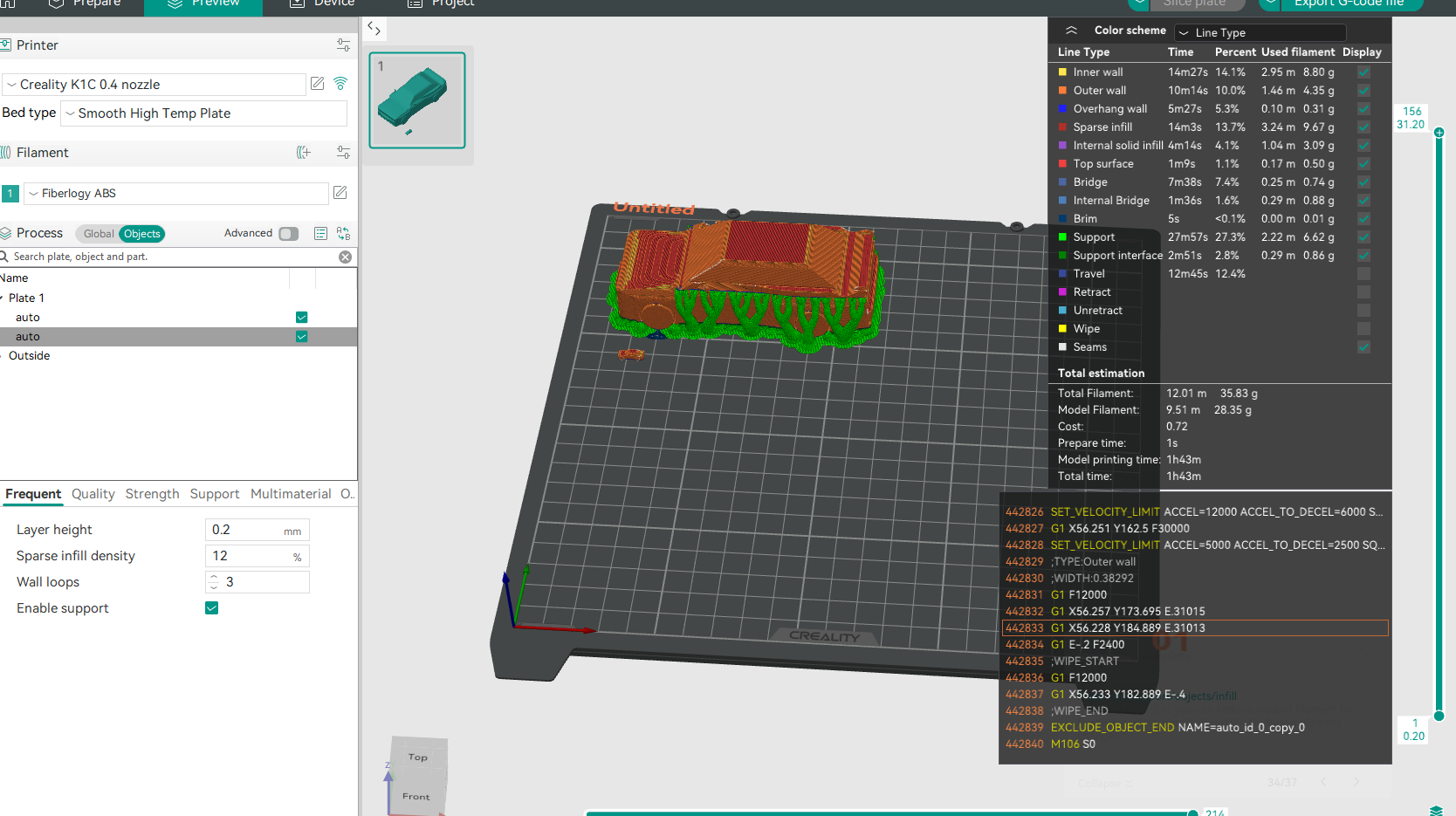Hide Support lines in display
The height and width of the screenshot is (816, 1456).
point(1363,237)
